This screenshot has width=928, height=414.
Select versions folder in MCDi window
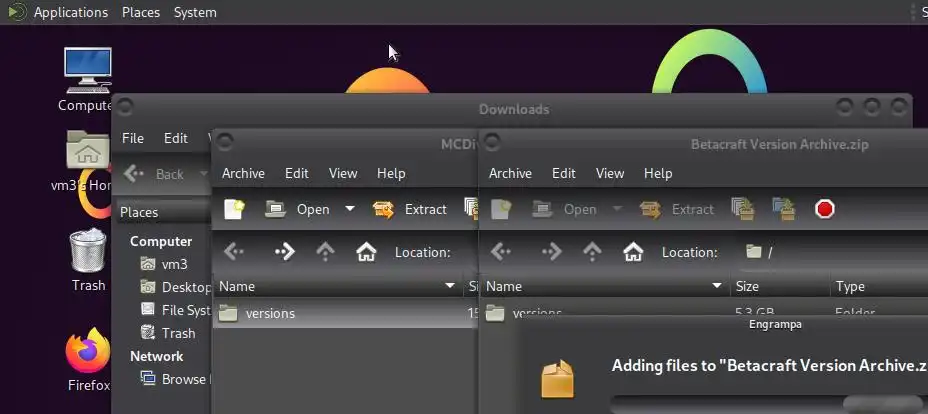tap(346, 313)
